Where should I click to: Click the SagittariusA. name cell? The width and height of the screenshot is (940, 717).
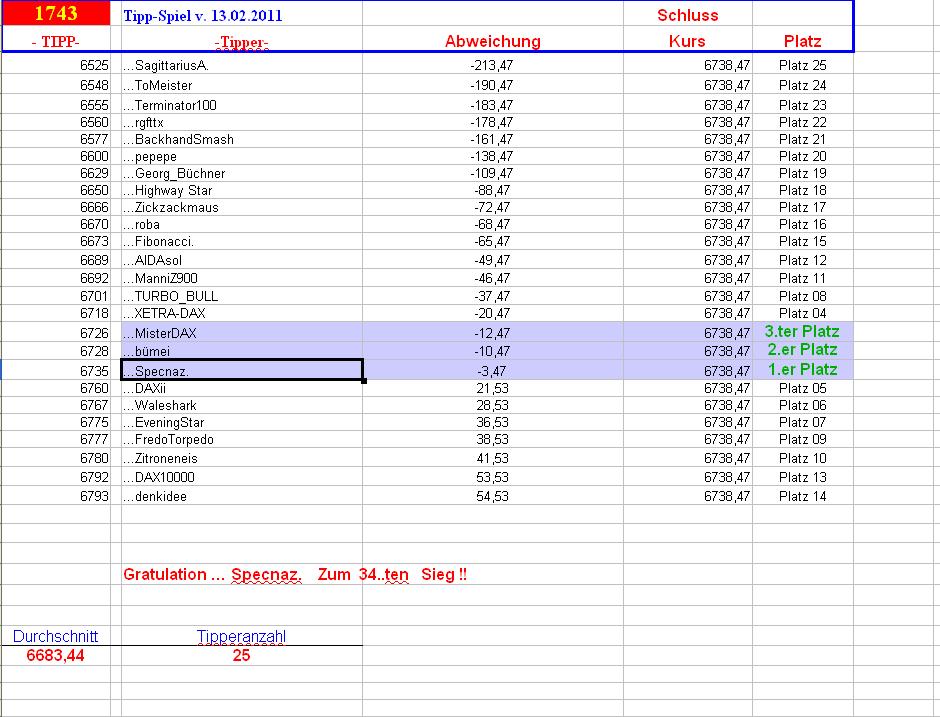[242, 65]
